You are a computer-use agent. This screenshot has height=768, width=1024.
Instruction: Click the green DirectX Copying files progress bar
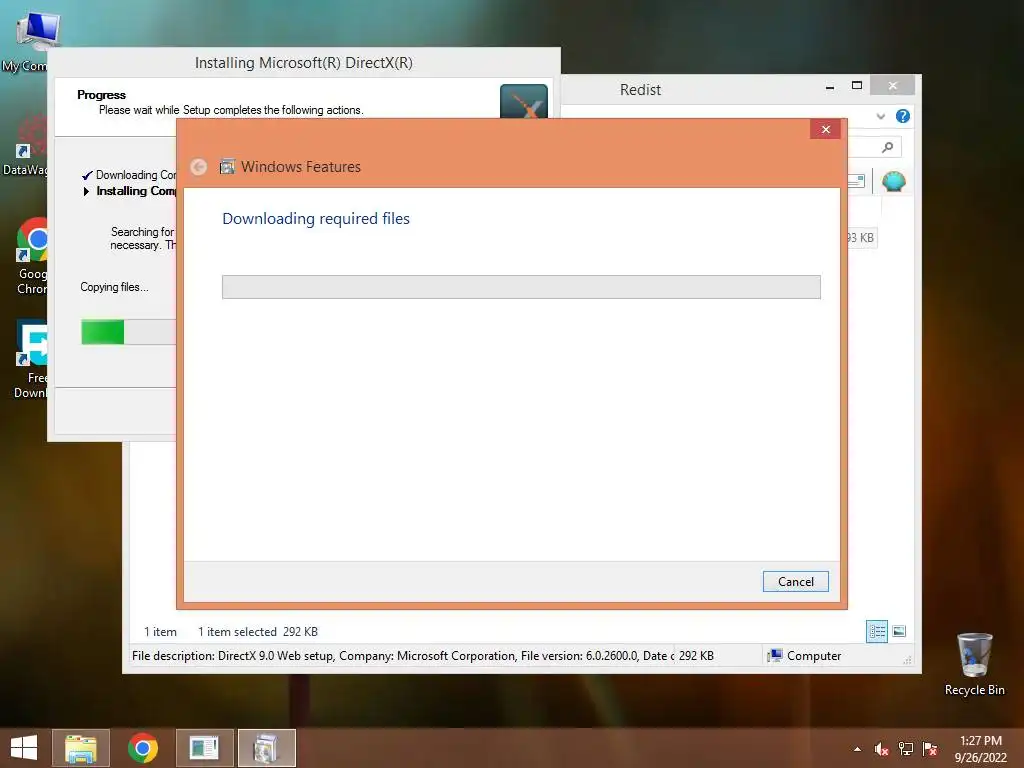pyautogui.click(x=128, y=332)
